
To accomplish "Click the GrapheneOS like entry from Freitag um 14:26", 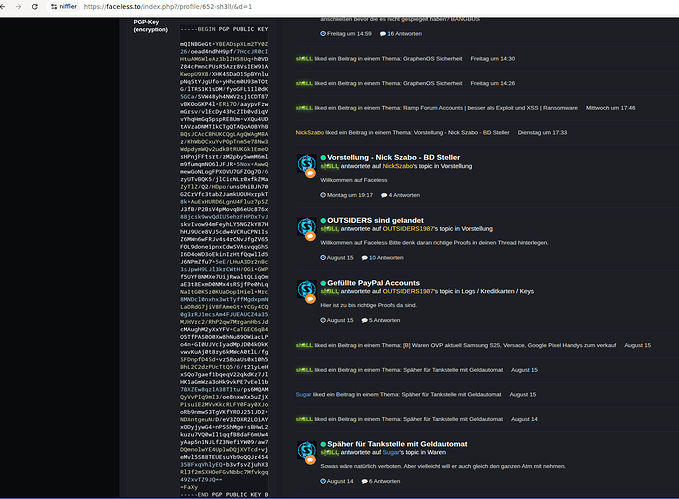I will [405, 83].
